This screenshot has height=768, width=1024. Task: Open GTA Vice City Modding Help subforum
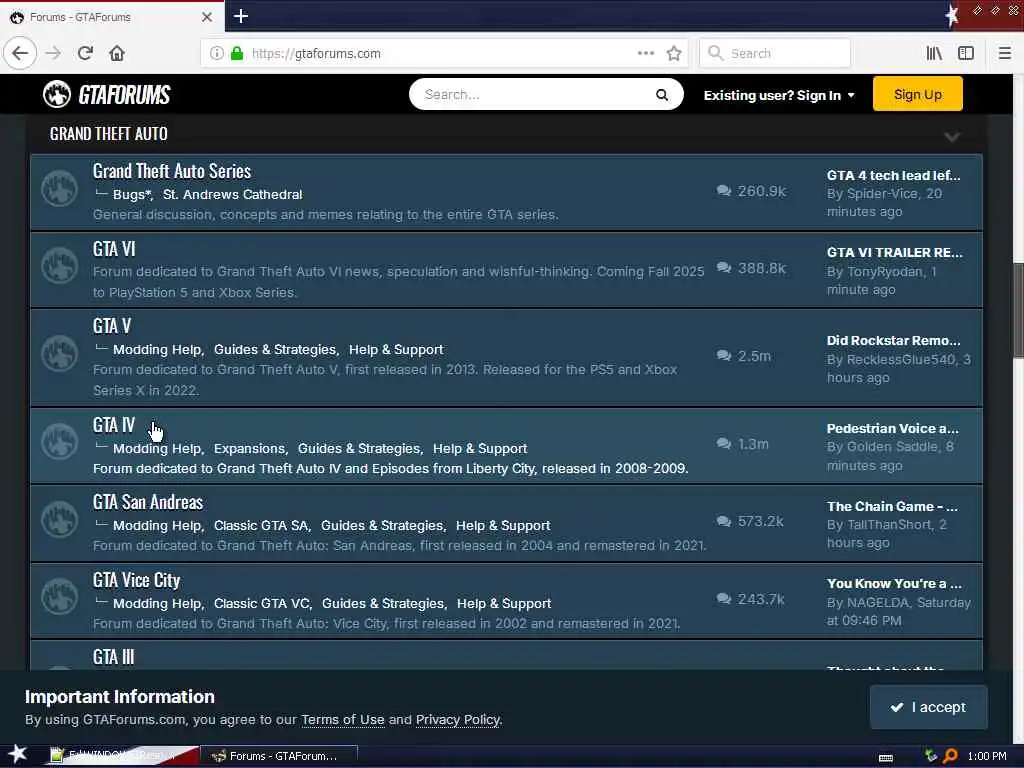pos(157,603)
